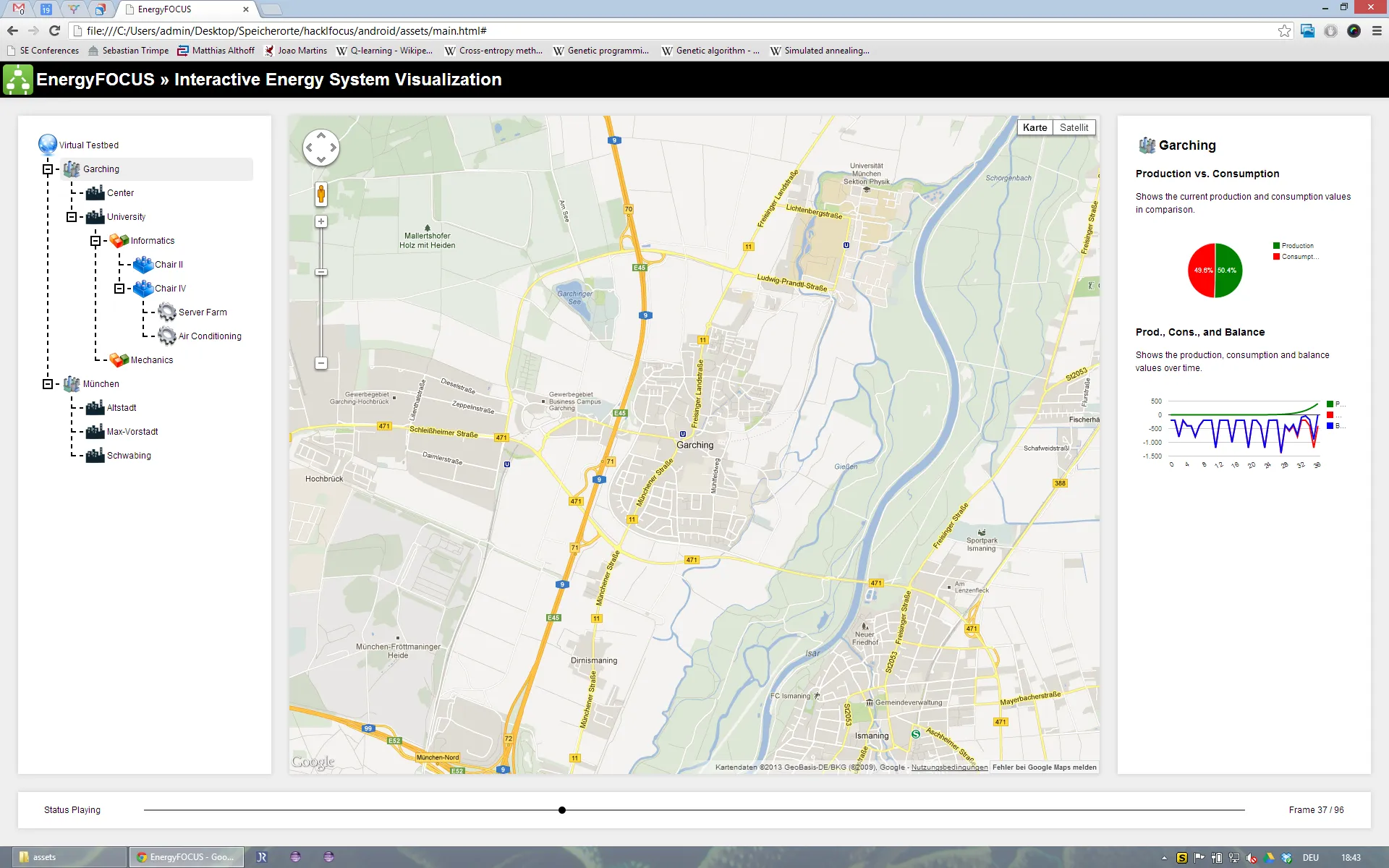The height and width of the screenshot is (868, 1389).
Task: Collapse the University tree node
Action: click(x=72, y=217)
